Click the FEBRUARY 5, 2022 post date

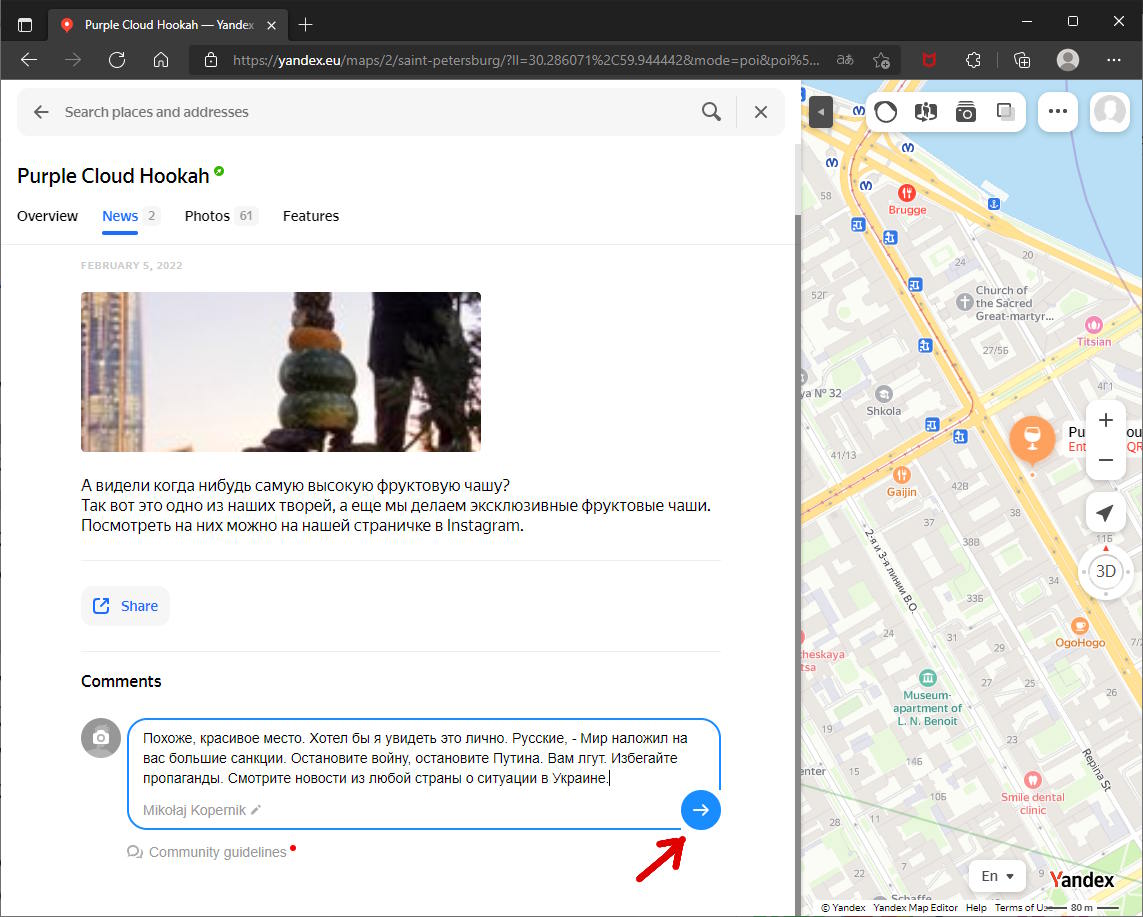pyautogui.click(x=131, y=265)
